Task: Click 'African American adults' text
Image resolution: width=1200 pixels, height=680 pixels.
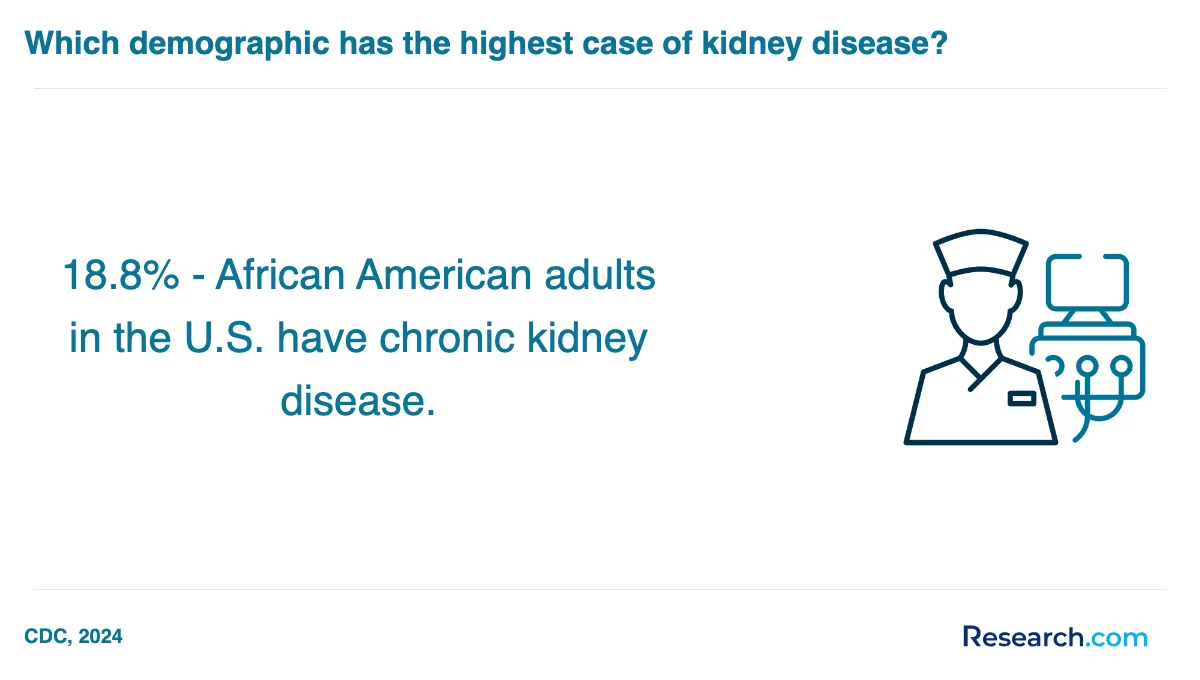Action: (x=435, y=274)
